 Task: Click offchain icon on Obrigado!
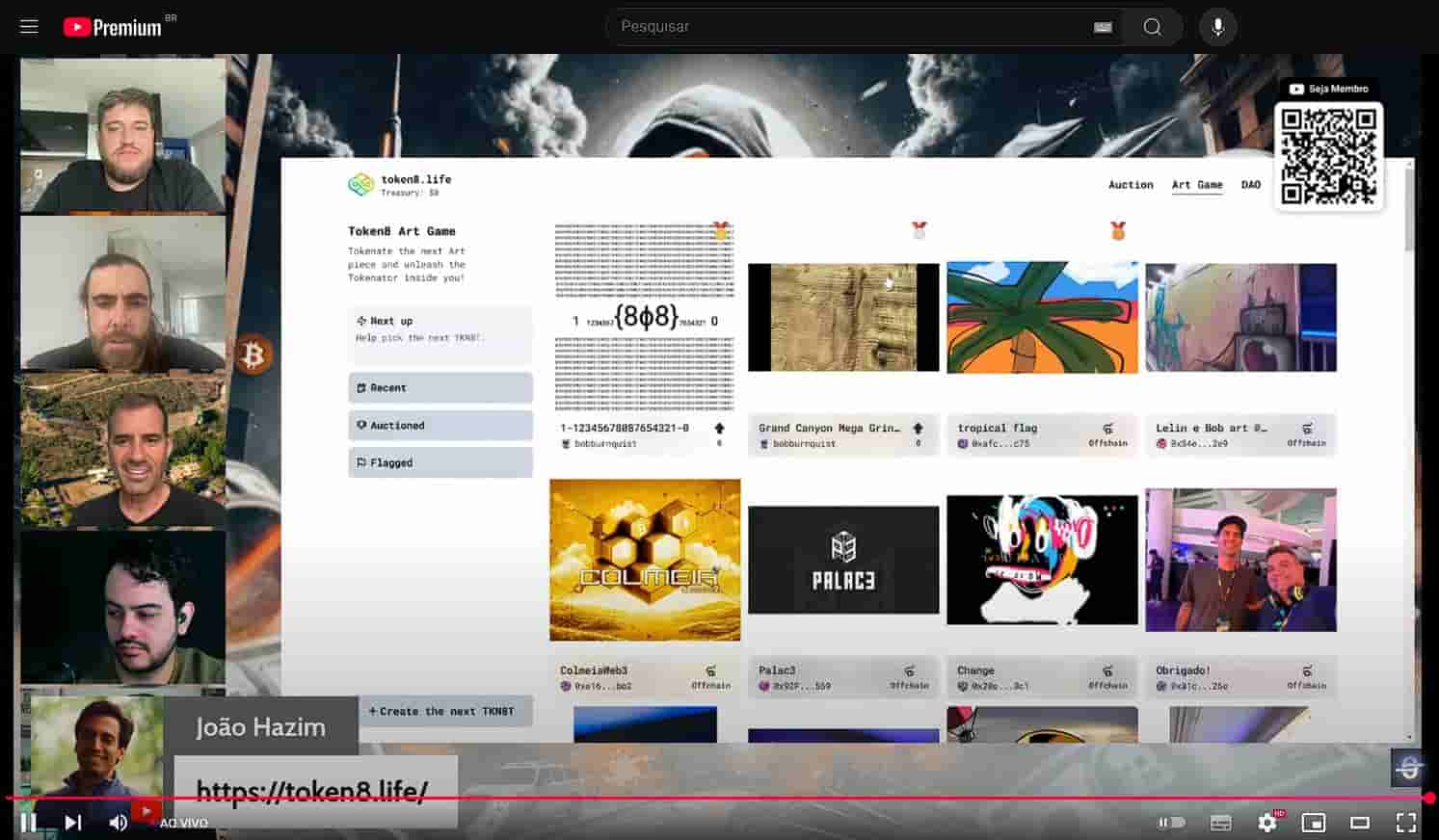[1307, 671]
